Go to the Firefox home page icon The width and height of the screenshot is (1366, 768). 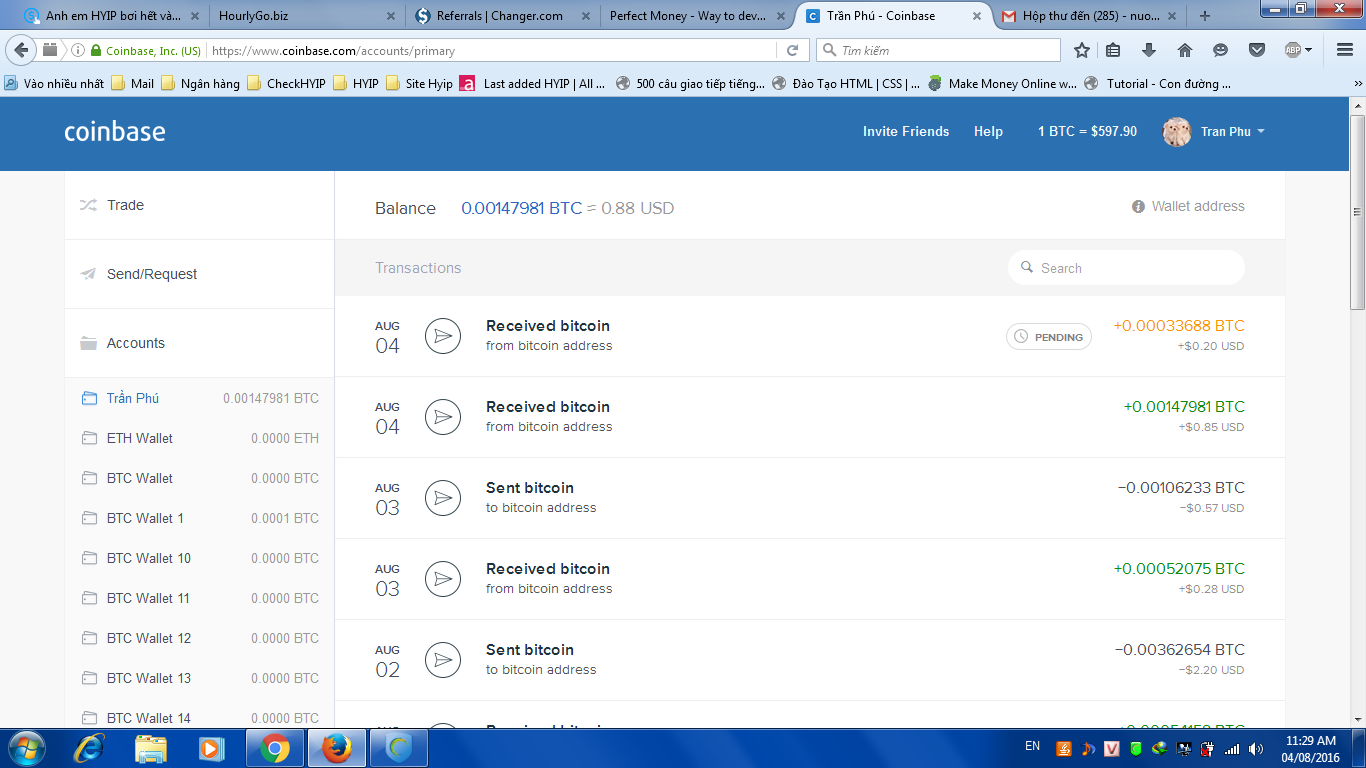coord(1185,50)
